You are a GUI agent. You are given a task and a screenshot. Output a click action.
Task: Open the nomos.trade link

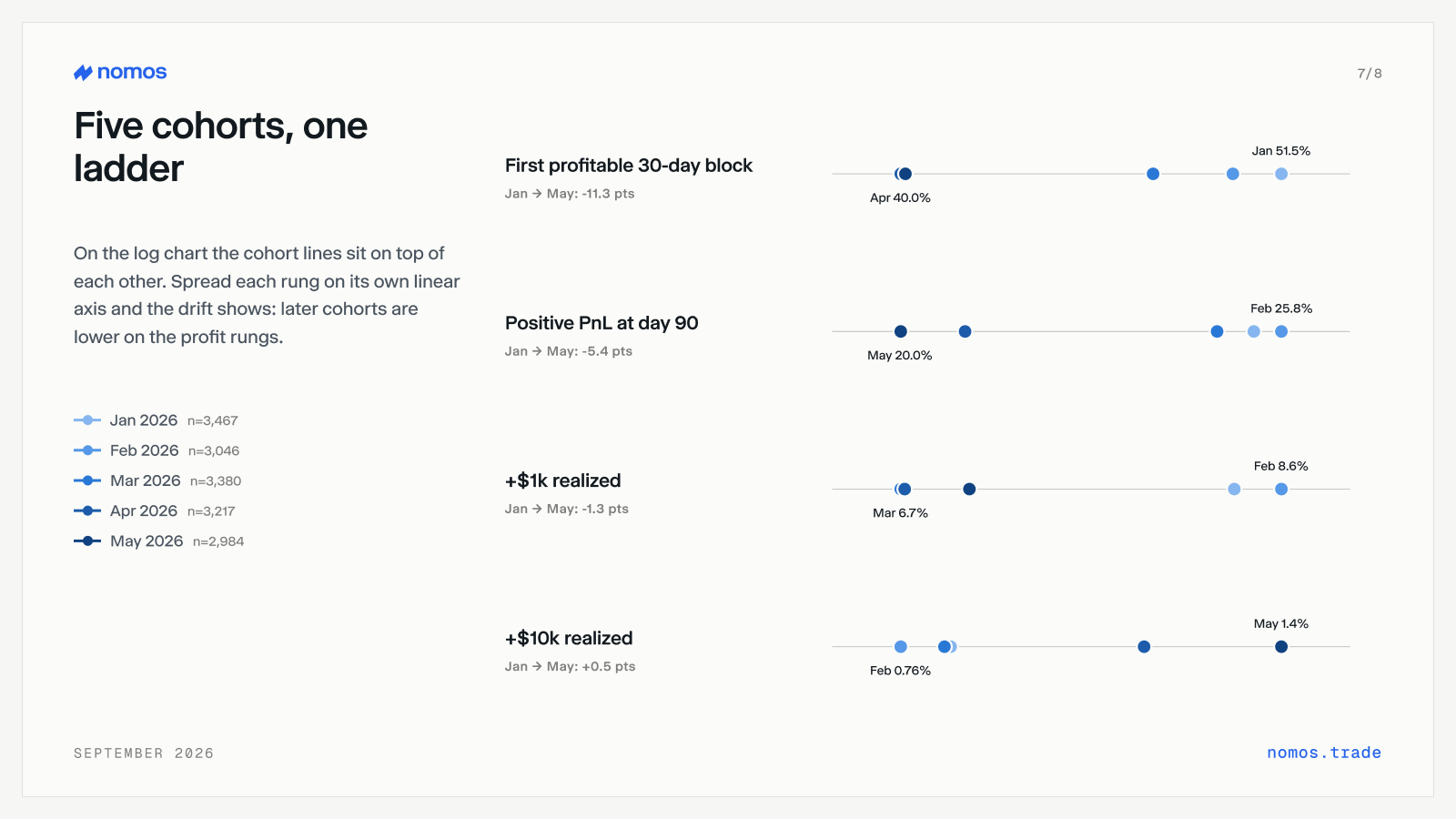pyautogui.click(x=1324, y=753)
